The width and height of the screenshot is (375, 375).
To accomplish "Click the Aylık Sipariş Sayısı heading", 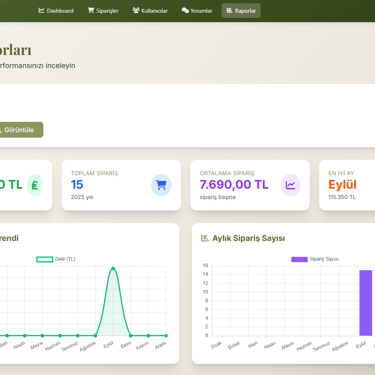I will (x=249, y=238).
